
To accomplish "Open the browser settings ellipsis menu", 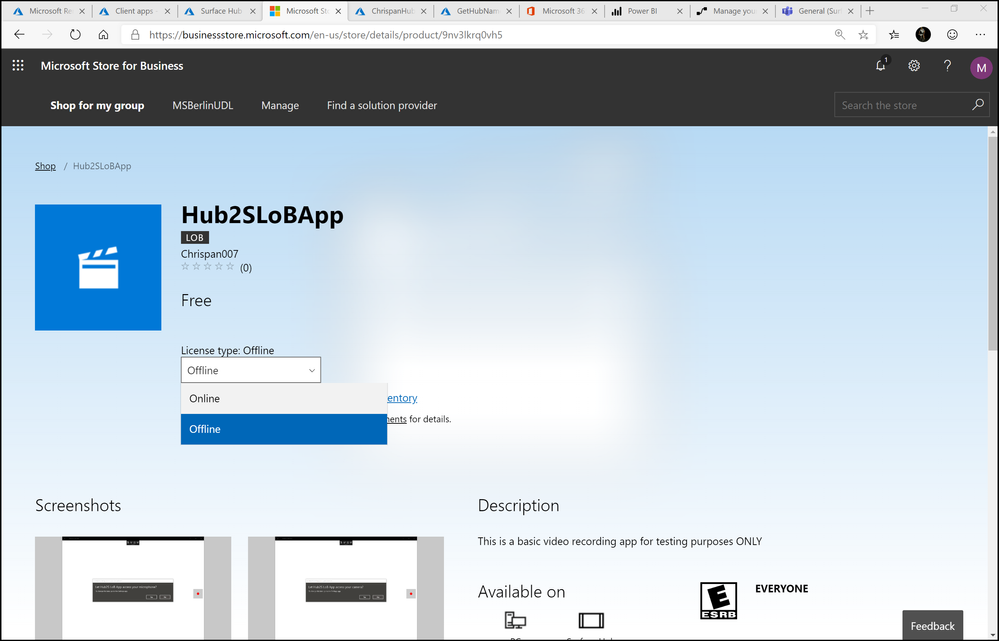I will click(980, 34).
